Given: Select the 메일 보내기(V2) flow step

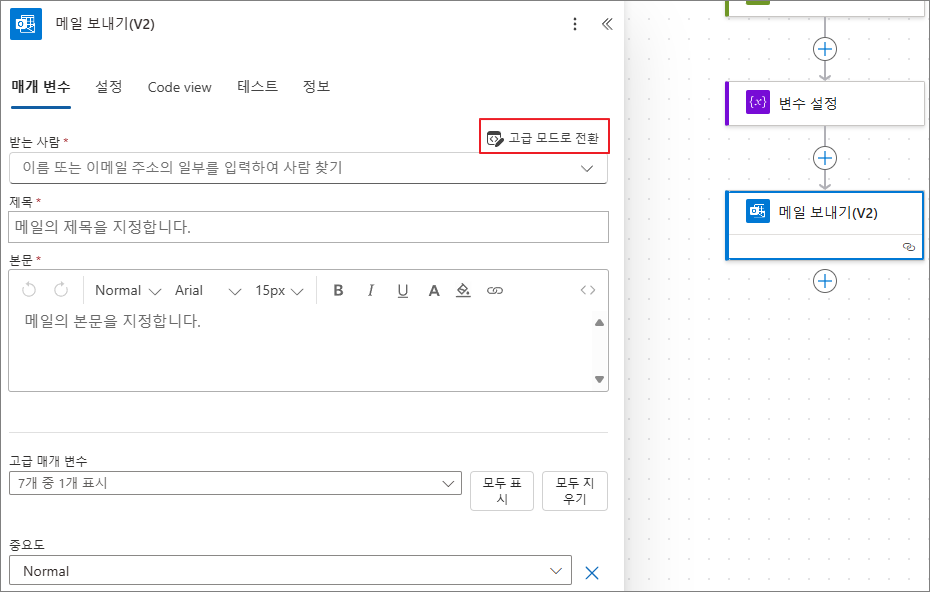Looking at the screenshot, I should (825, 225).
